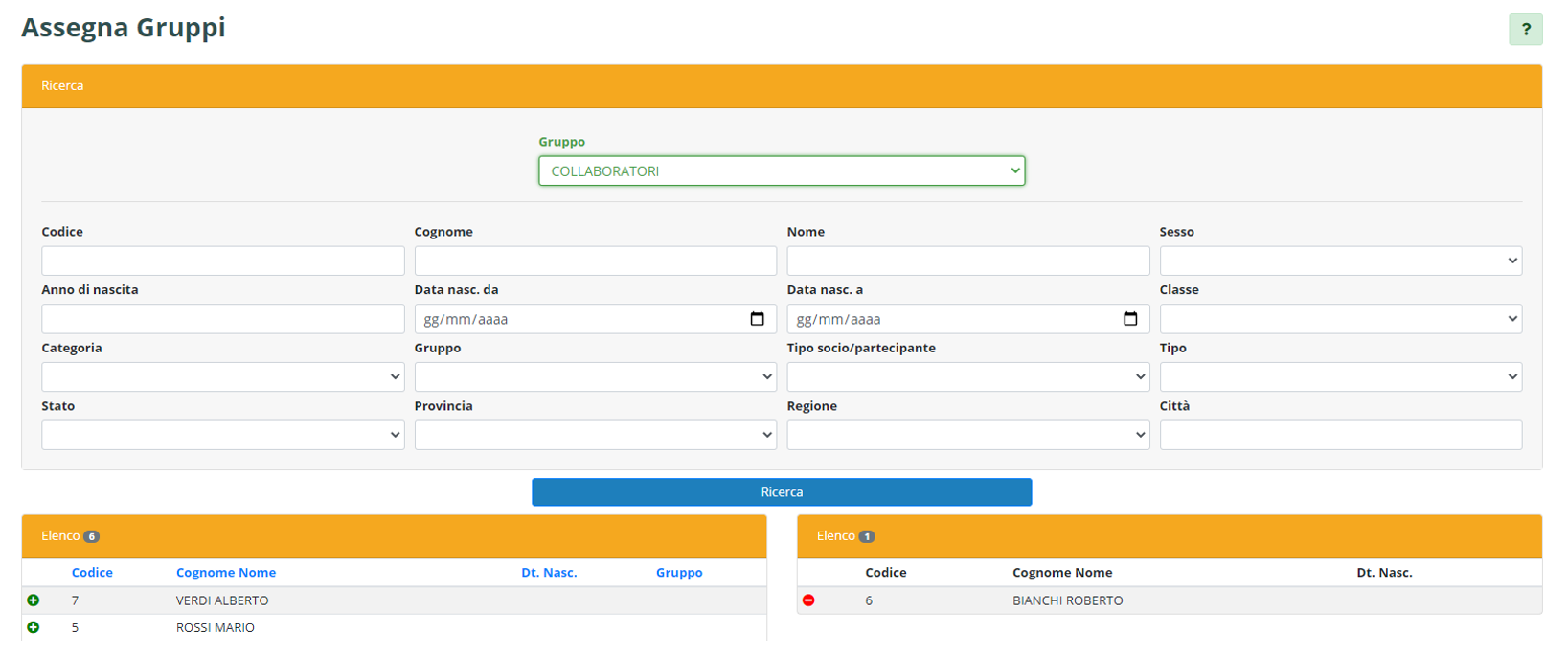Image resolution: width=1568 pixels, height=657 pixels.
Task: Open the Tipo socio/partecipante dropdown
Action: click(967, 377)
